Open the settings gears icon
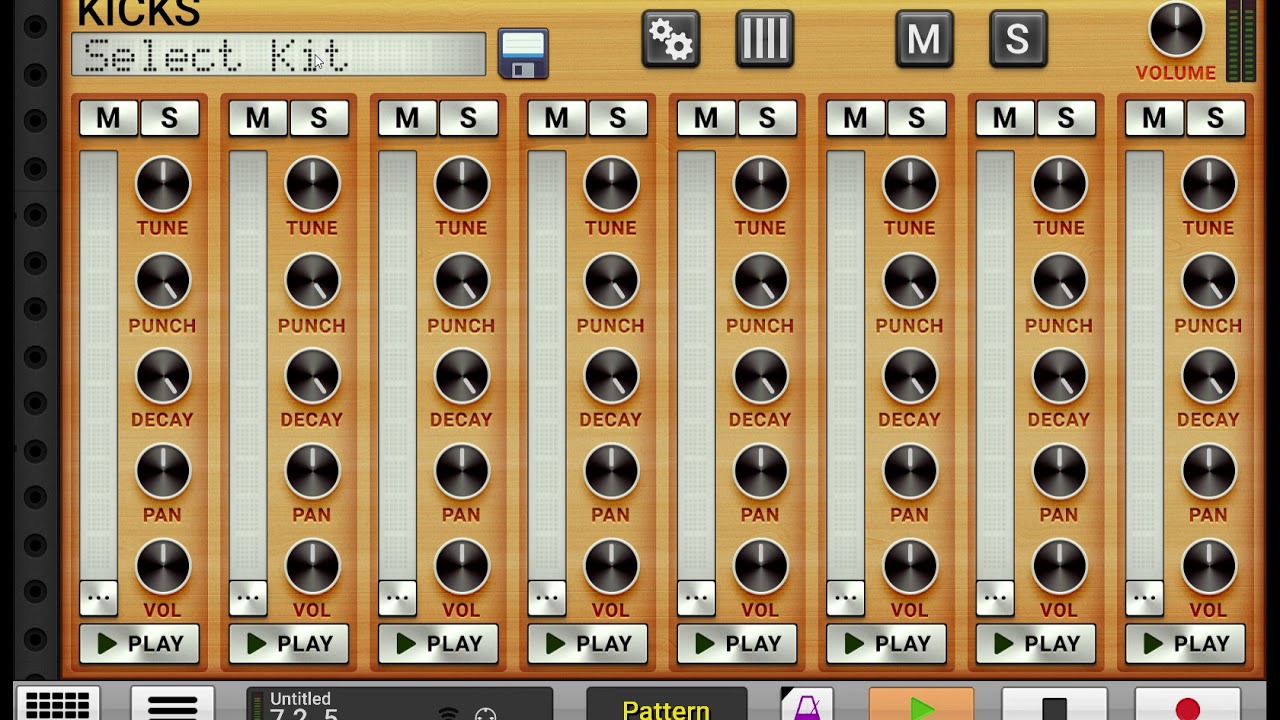 670,40
